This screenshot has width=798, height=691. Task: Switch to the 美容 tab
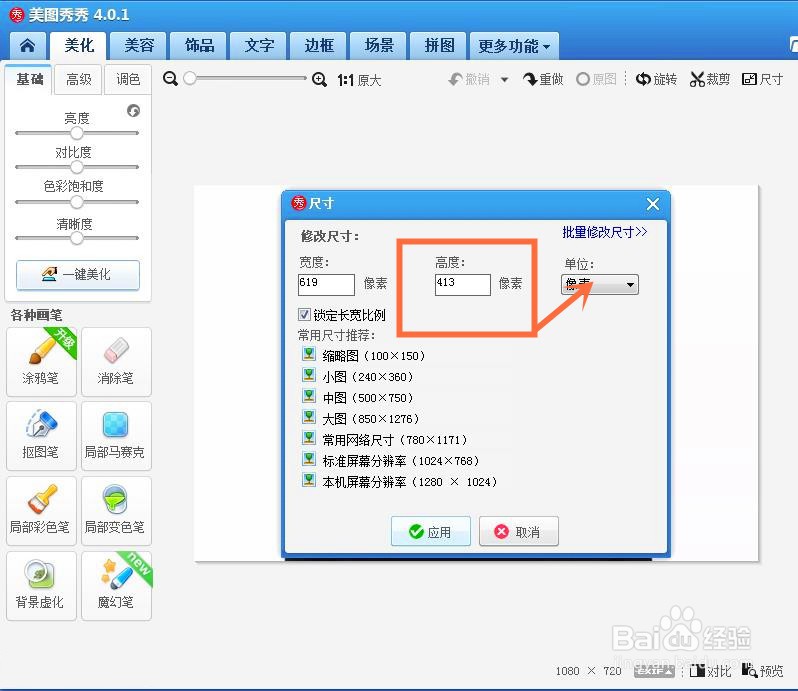coord(139,46)
